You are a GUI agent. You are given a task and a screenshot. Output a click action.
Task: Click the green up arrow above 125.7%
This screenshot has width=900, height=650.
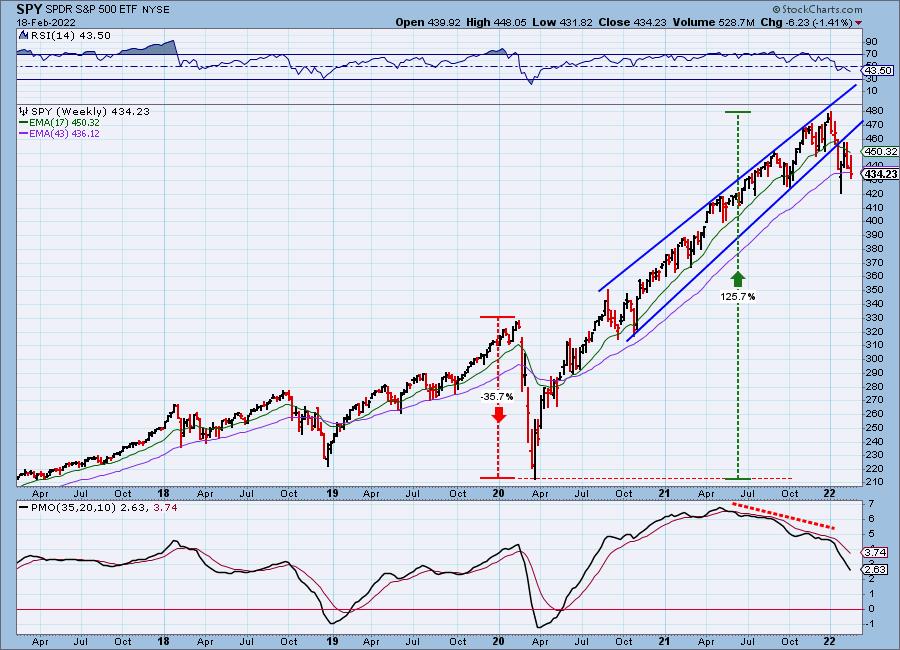(x=738, y=280)
